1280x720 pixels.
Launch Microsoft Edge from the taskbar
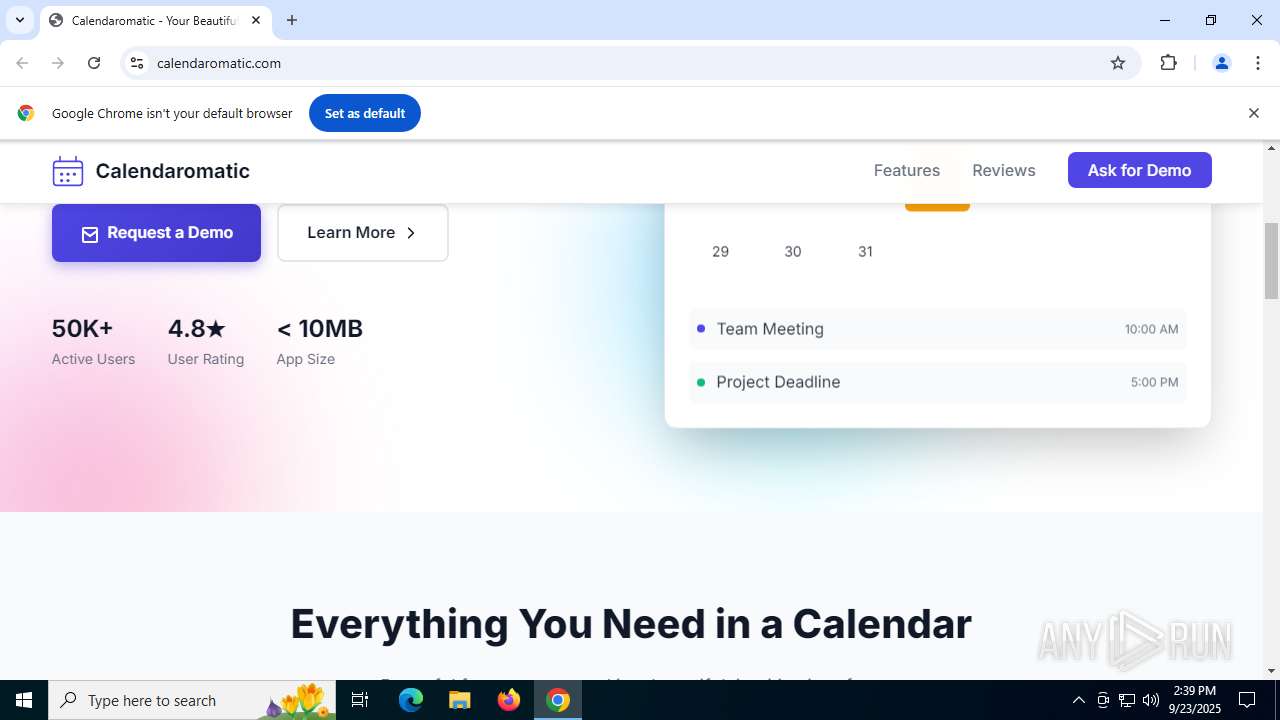coord(411,700)
